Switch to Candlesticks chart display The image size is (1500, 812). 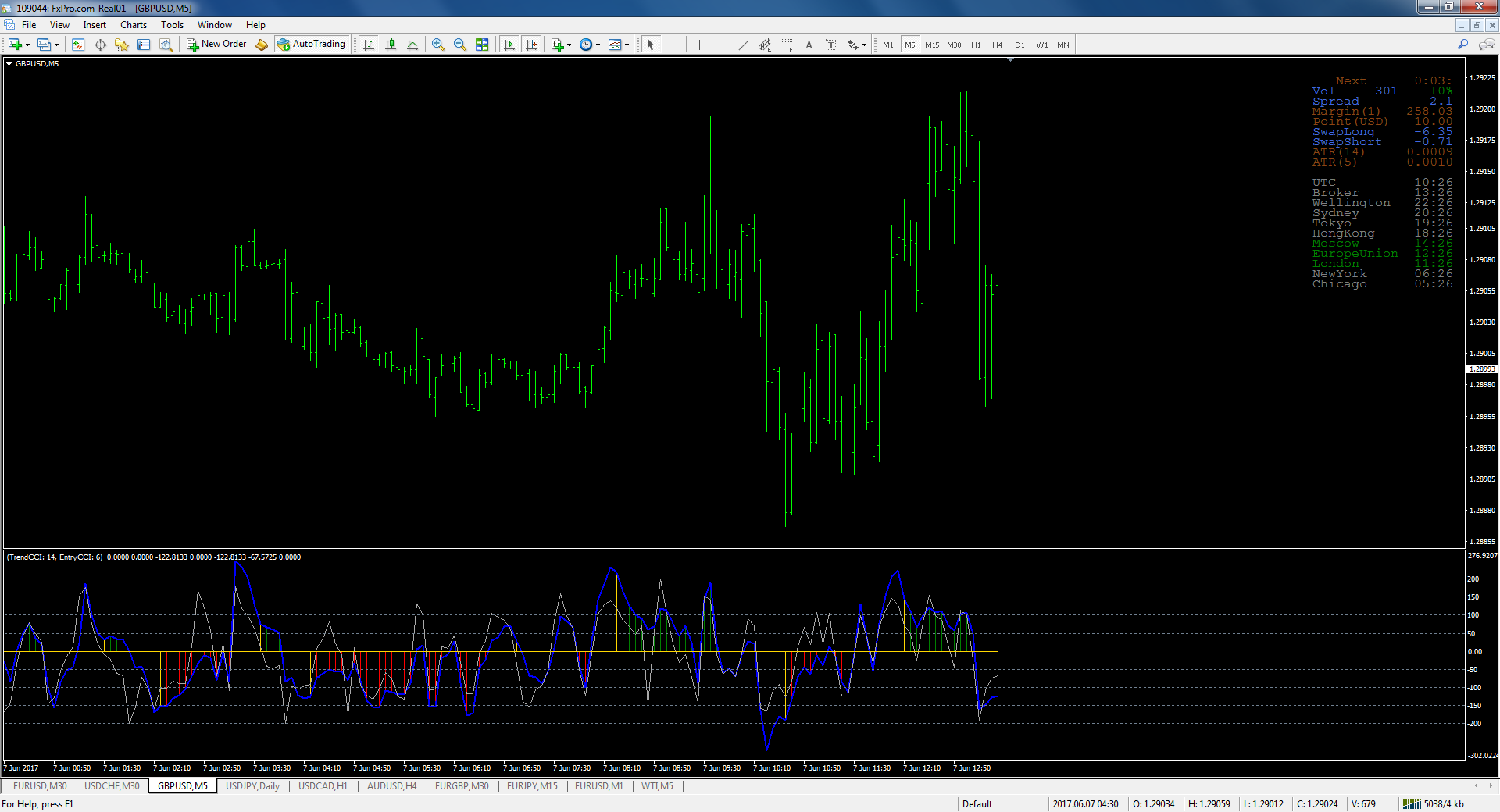[391, 45]
